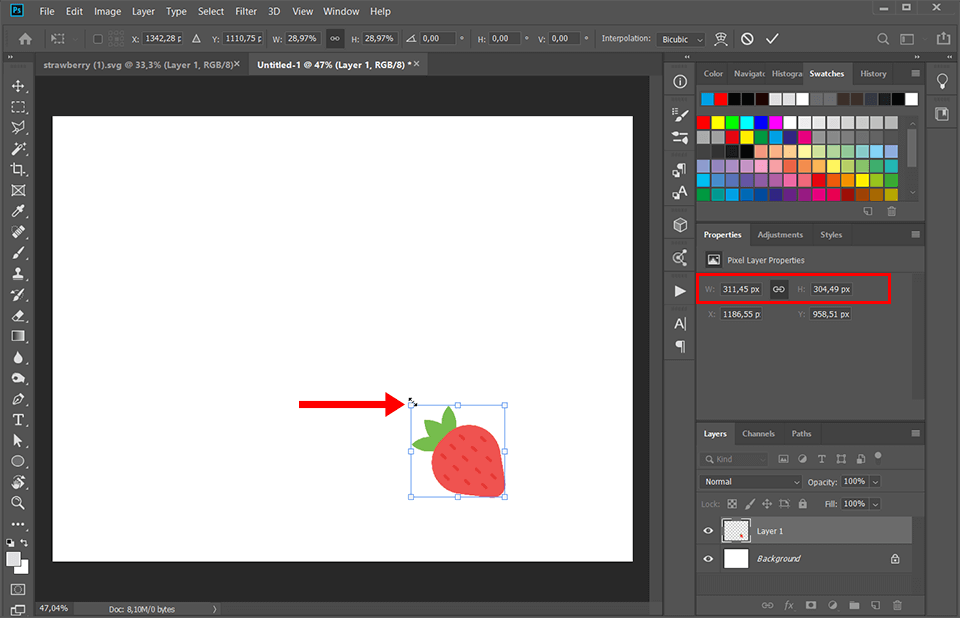Select the Crop tool
The height and width of the screenshot is (618, 960).
[18, 169]
